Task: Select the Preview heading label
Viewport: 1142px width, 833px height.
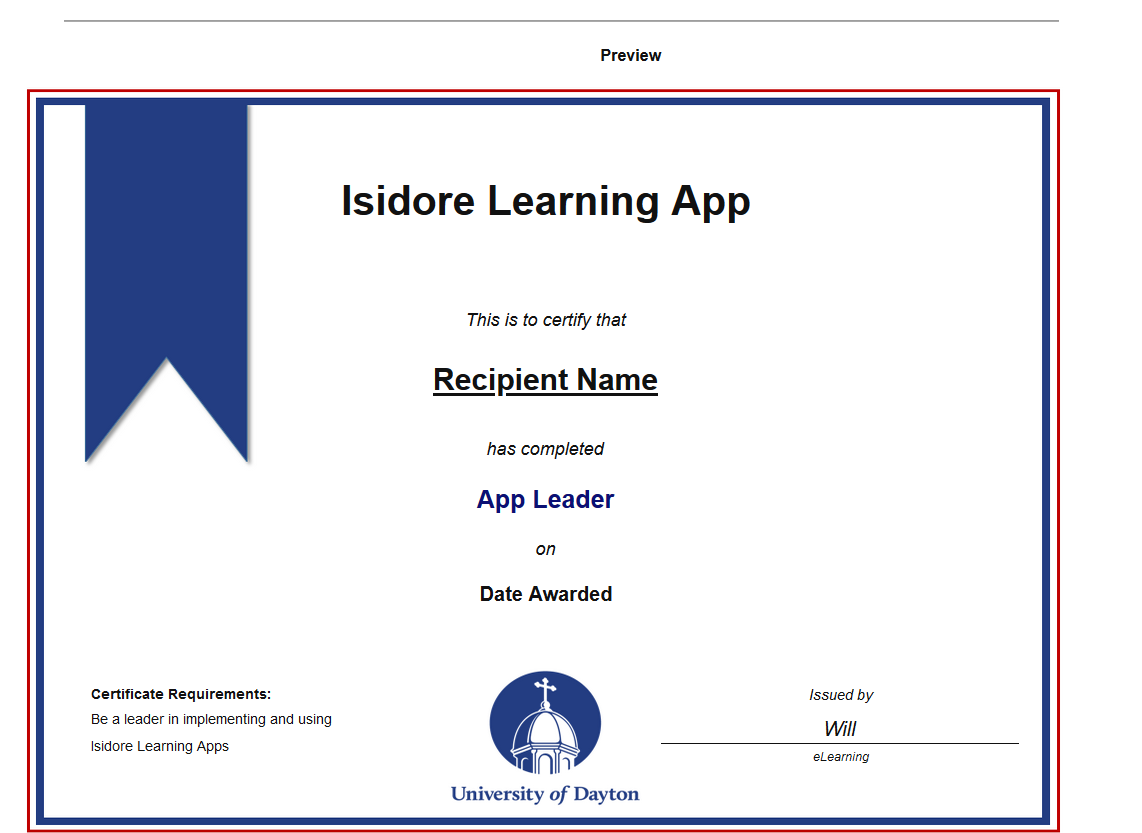Action: (630, 56)
